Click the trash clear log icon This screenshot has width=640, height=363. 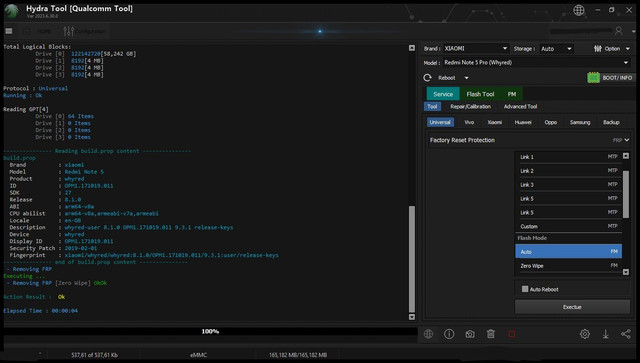tap(491, 334)
